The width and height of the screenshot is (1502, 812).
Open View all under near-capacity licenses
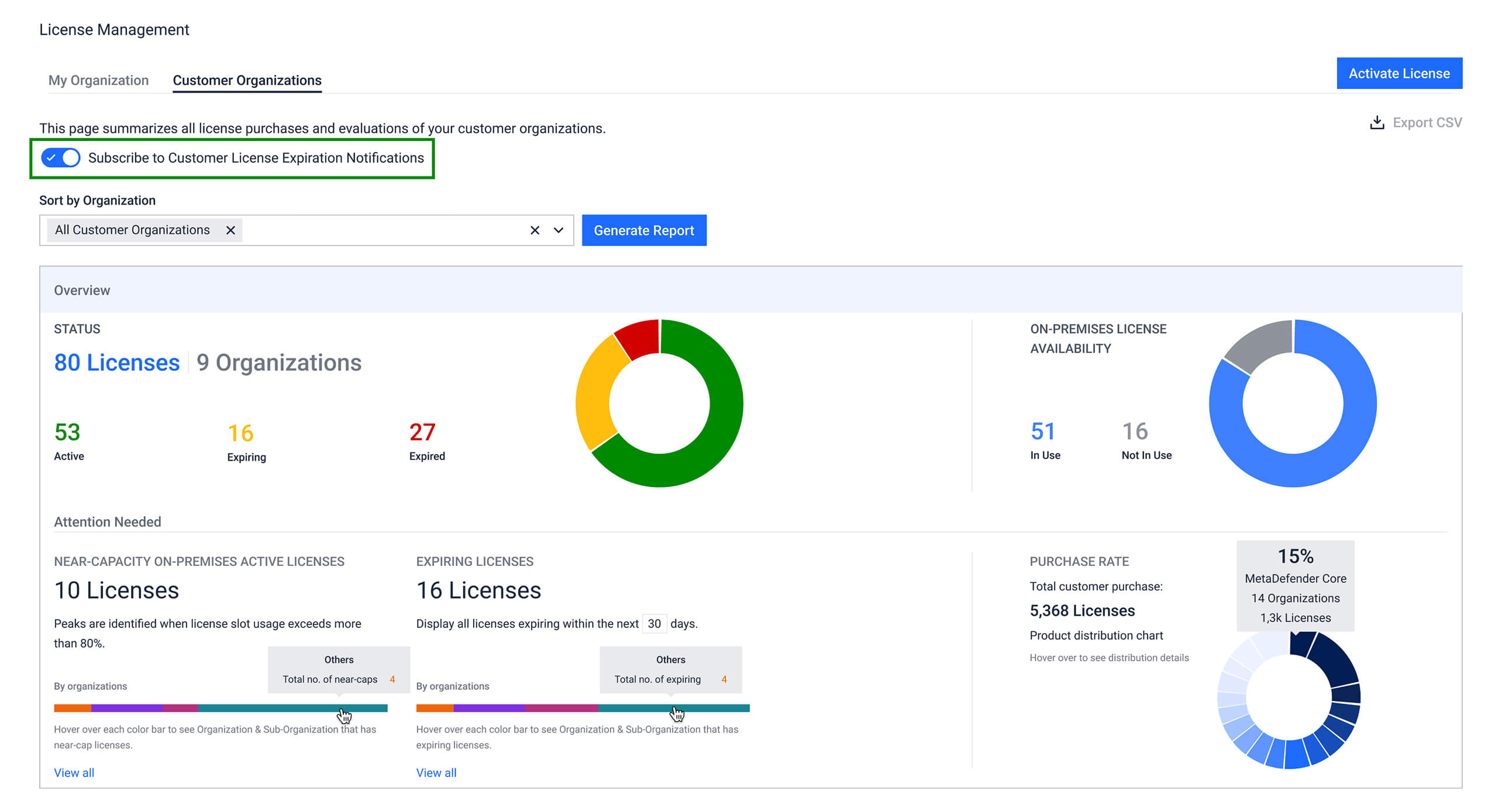click(74, 772)
